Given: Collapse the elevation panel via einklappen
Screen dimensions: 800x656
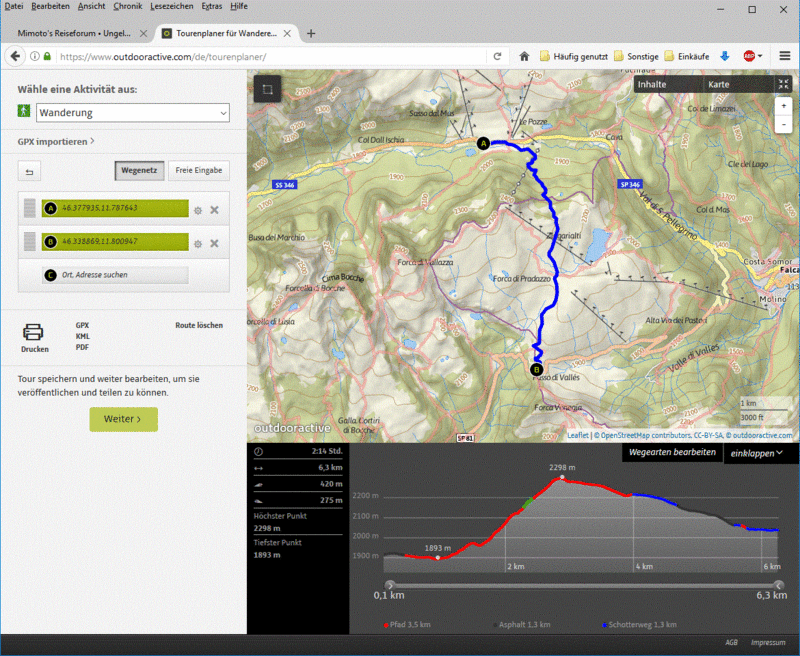Looking at the screenshot, I should tap(758, 452).
